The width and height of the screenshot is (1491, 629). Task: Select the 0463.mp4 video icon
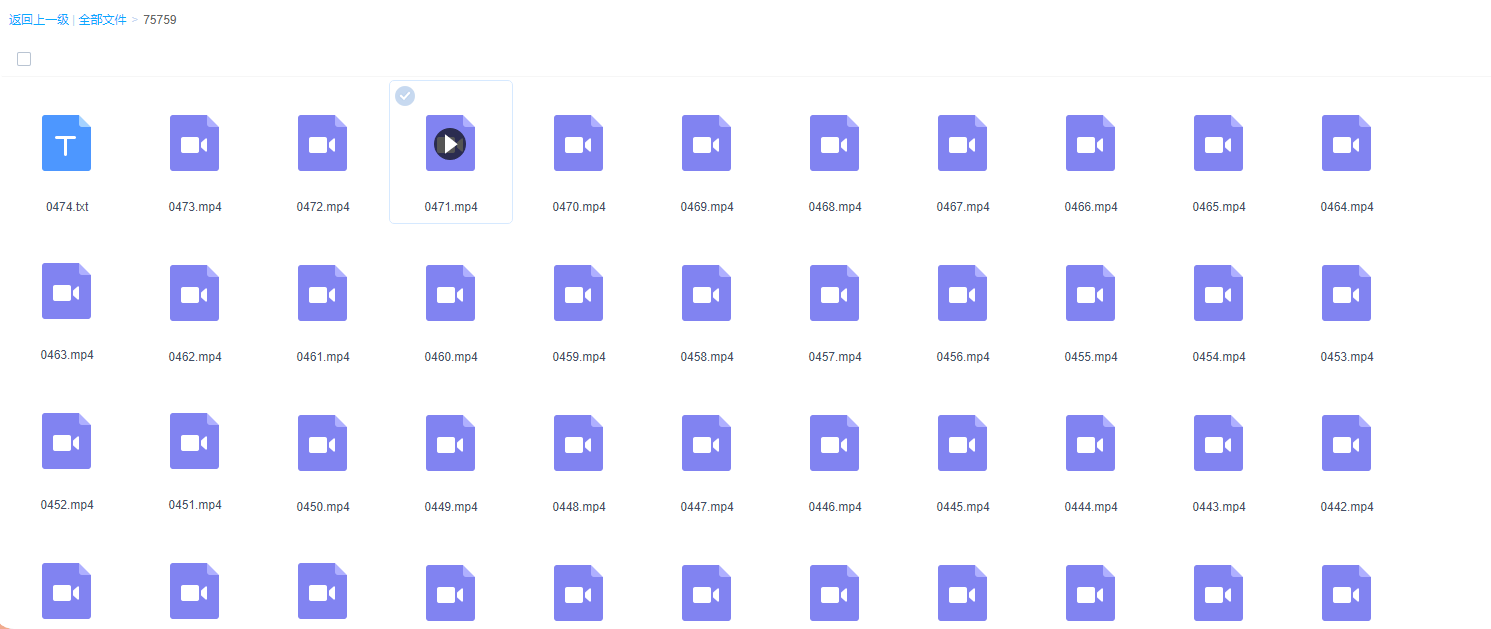pos(66,291)
